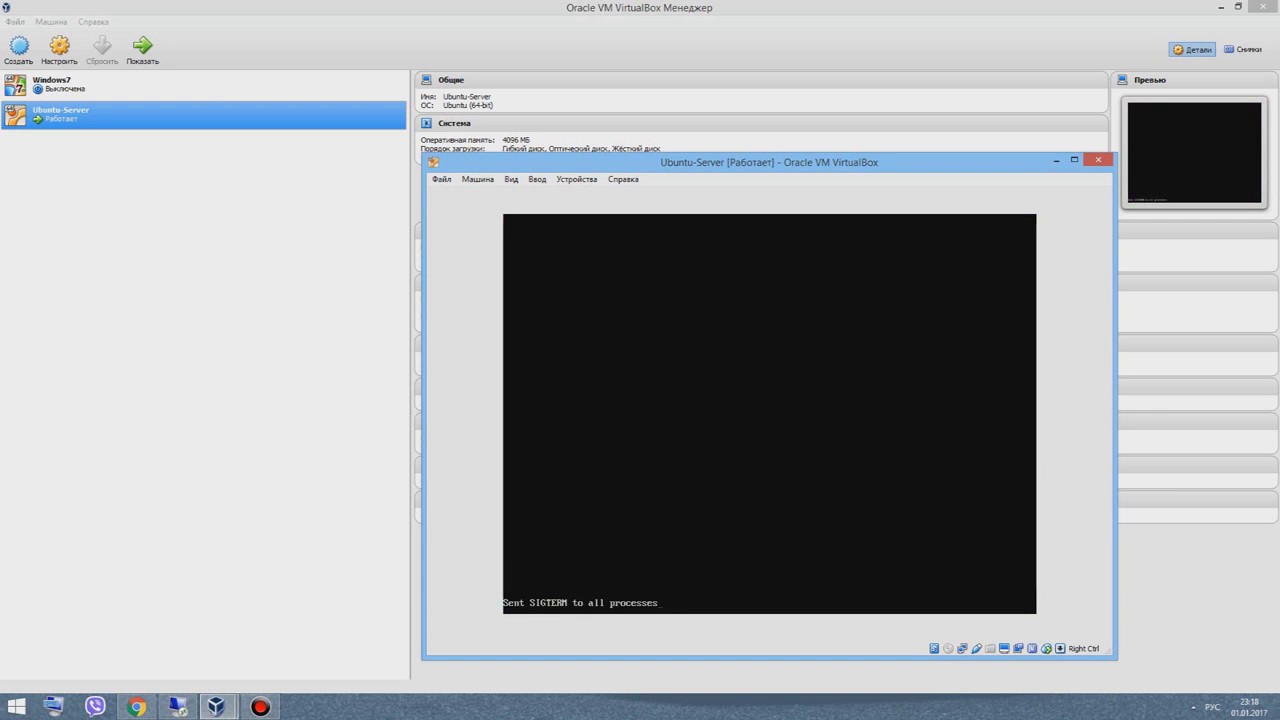Click the Система details section icon

pyautogui.click(x=426, y=123)
